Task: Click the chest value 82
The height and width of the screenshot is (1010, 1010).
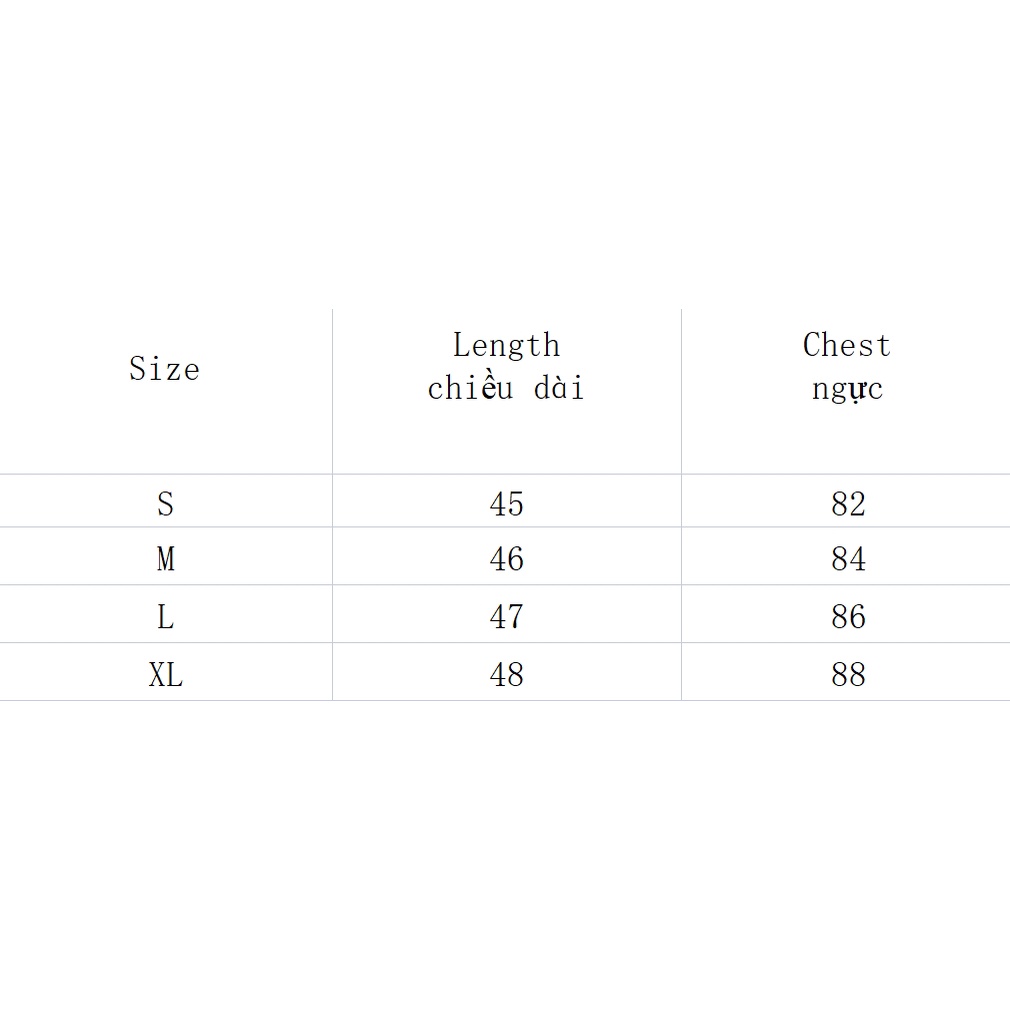Action: pyautogui.click(x=847, y=503)
